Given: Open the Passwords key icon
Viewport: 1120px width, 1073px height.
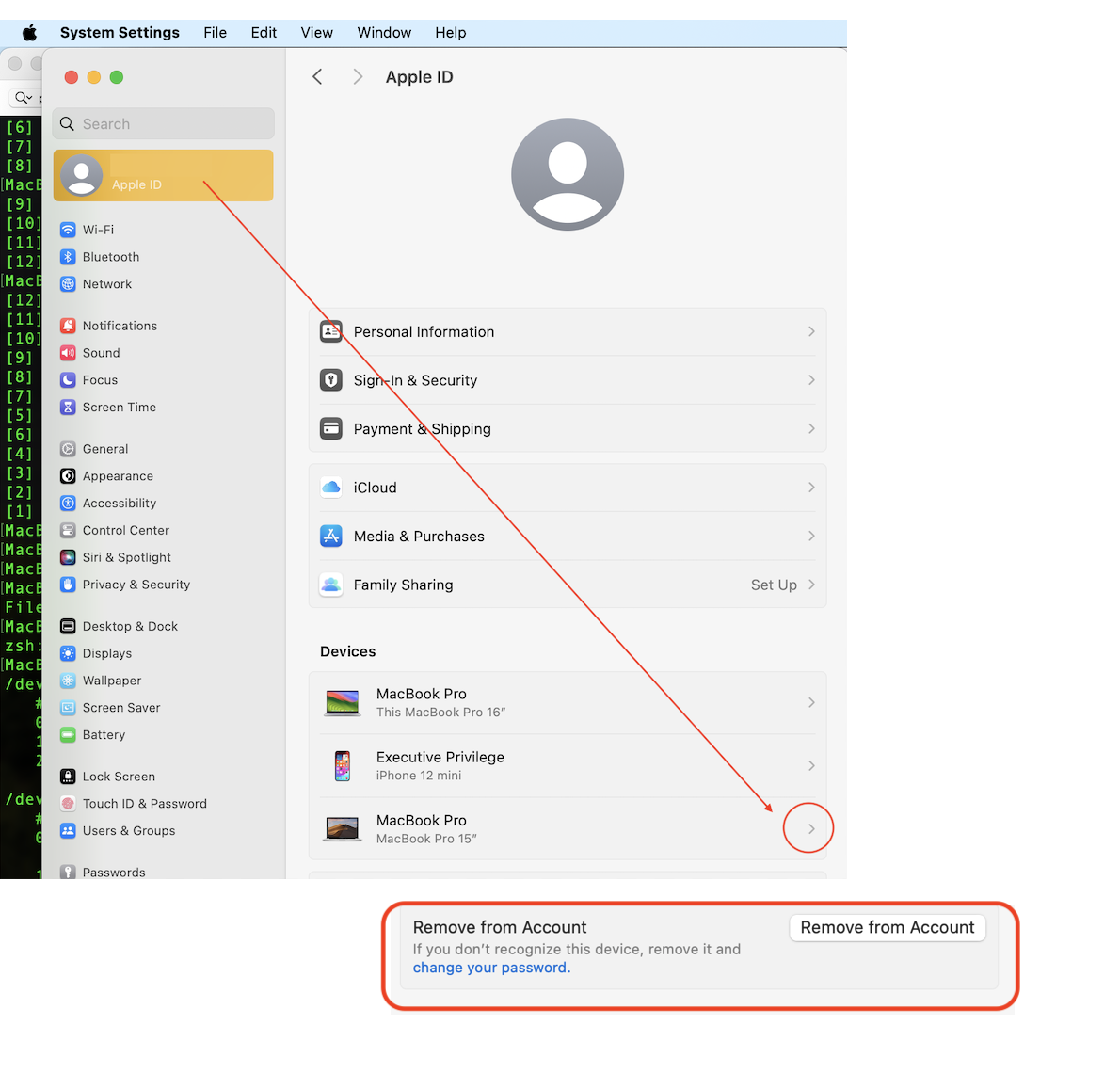Looking at the screenshot, I should tap(68, 873).
